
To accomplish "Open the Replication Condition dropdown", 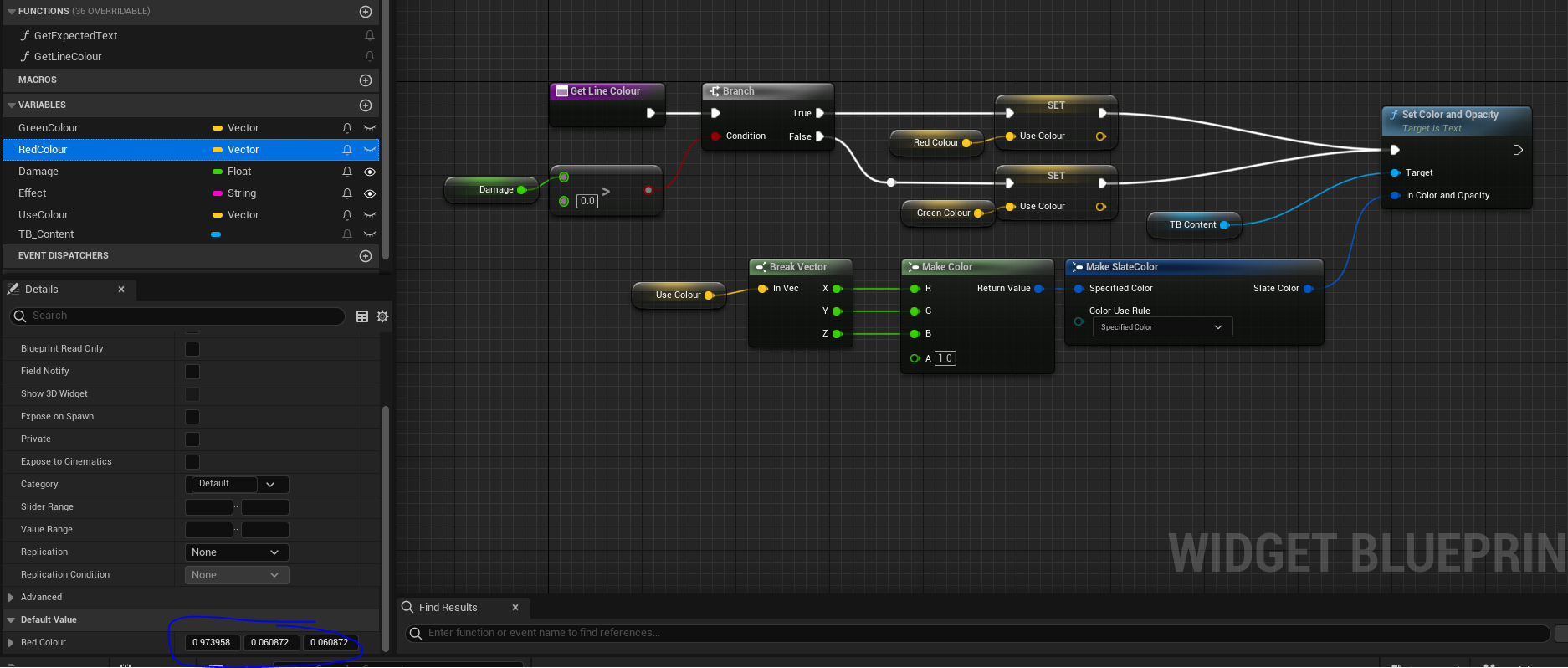I will tap(237, 575).
